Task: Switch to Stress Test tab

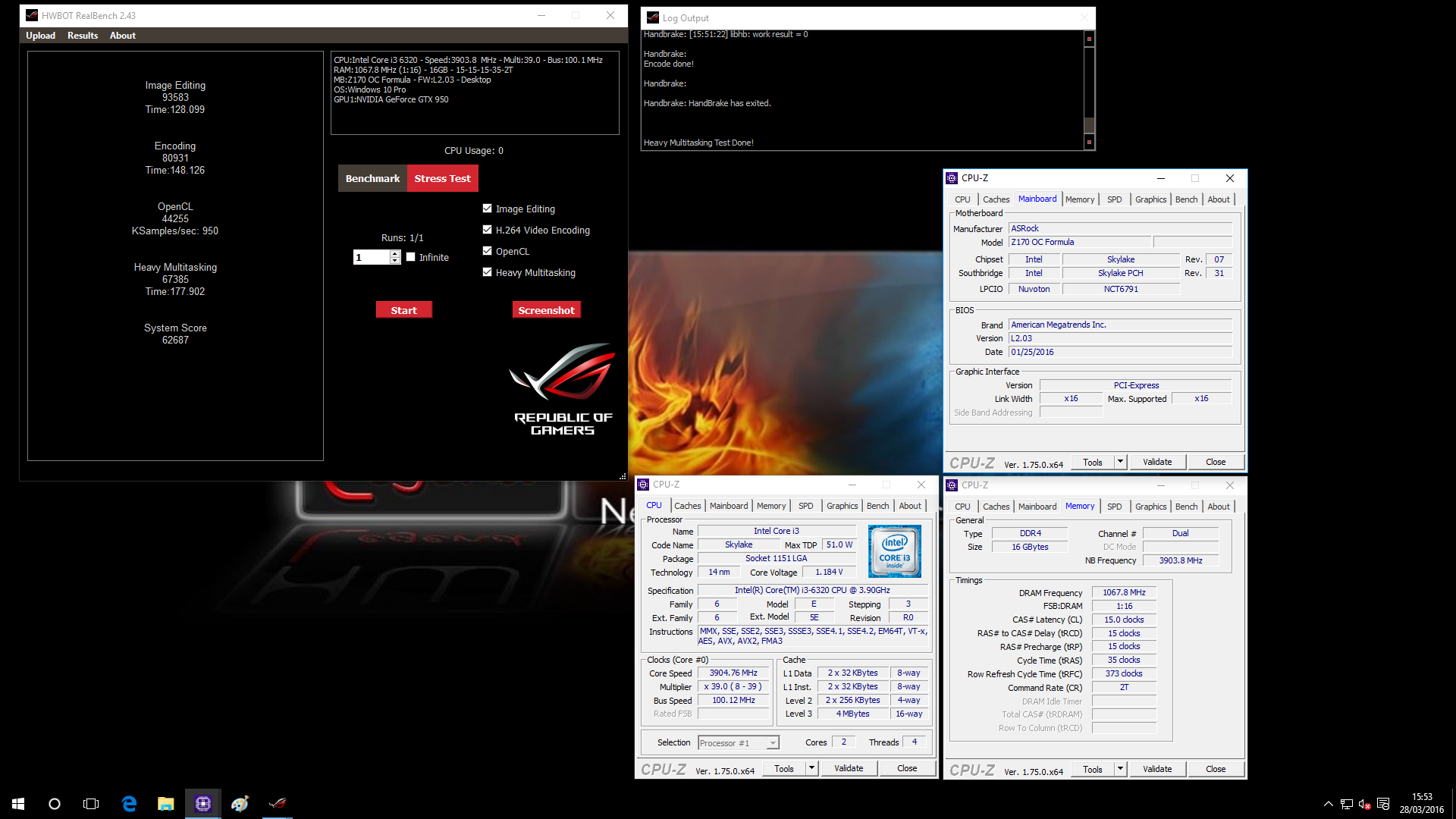Action: pyautogui.click(x=443, y=178)
